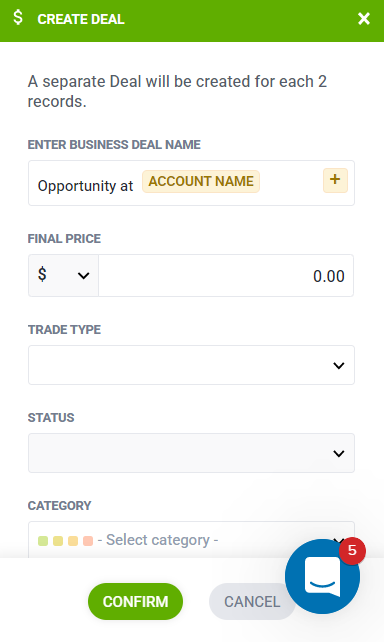Click the plus icon to add a placeholder
Viewport: 384px width, 642px height.
pos(335,180)
